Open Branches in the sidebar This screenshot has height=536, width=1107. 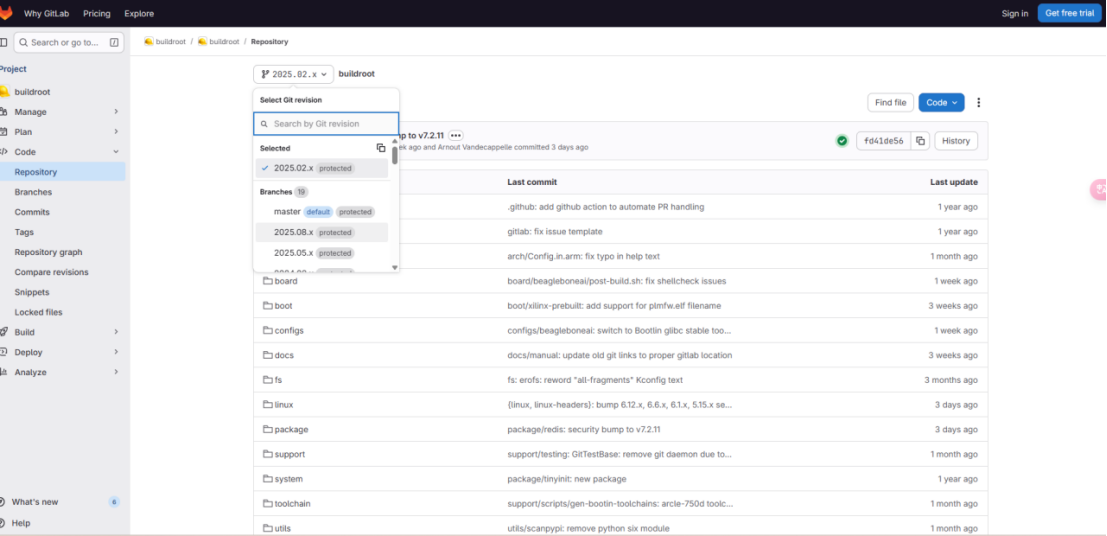(x=62, y=192)
